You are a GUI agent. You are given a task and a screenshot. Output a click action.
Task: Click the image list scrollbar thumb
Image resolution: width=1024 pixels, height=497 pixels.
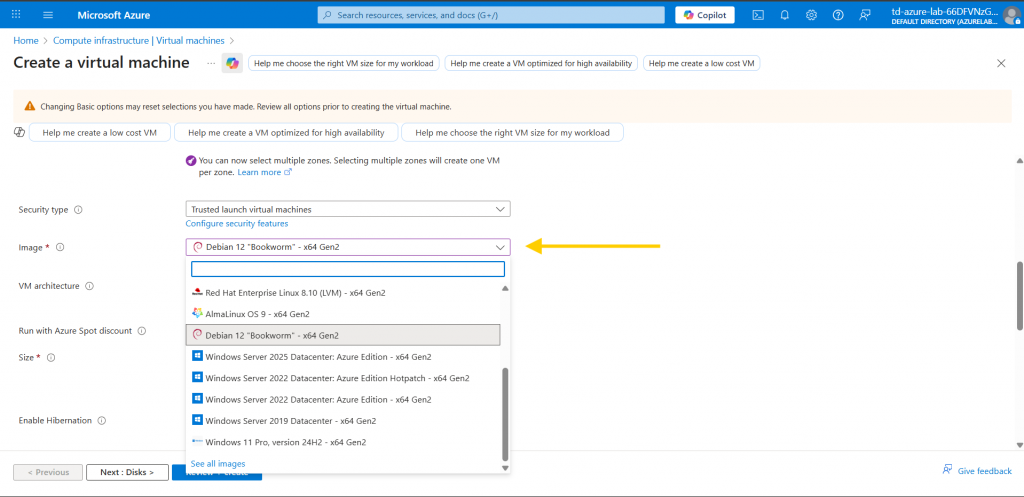click(505, 413)
